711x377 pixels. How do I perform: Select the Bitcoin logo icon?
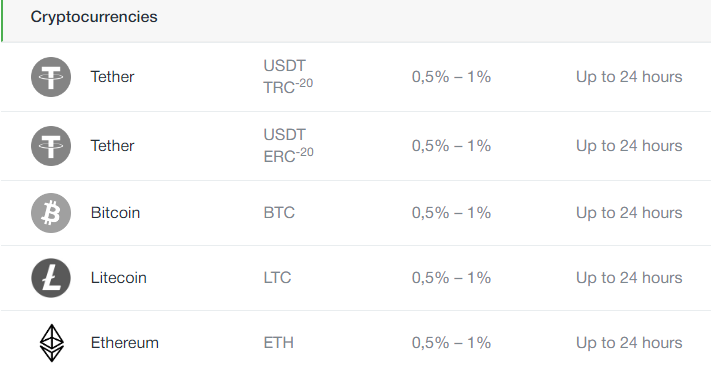coord(51,213)
